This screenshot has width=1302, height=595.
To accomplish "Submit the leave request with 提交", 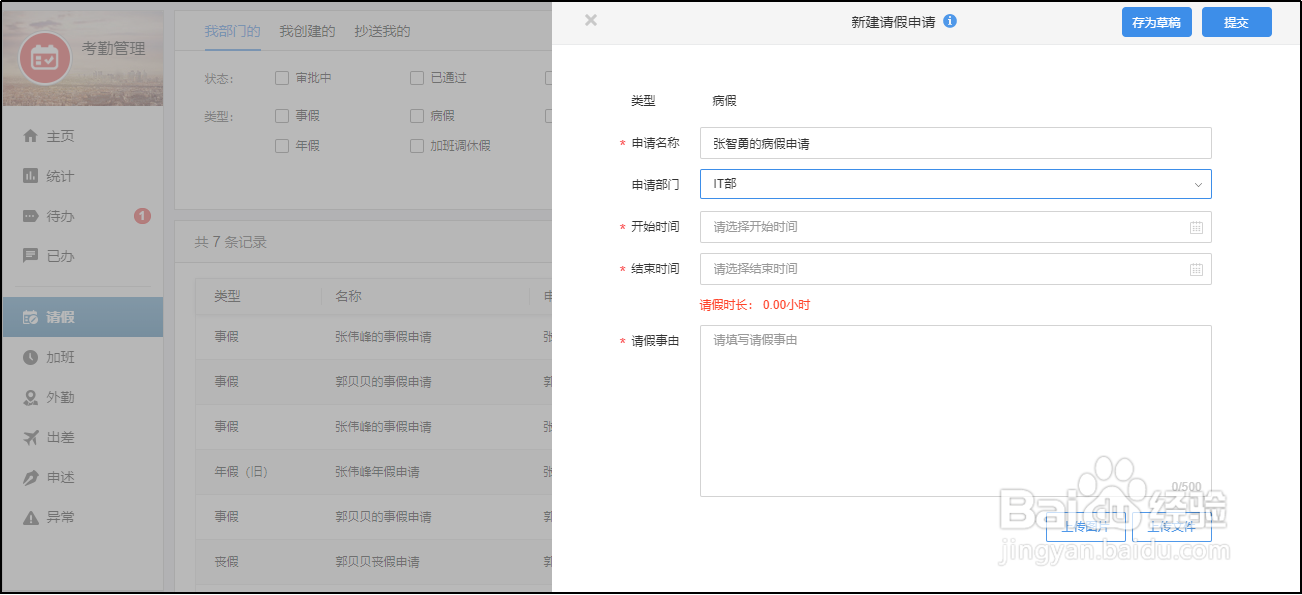I will click(x=1236, y=22).
